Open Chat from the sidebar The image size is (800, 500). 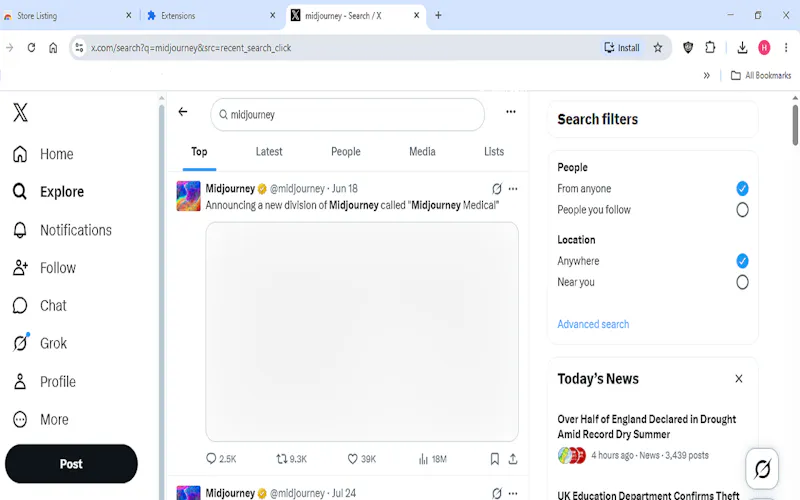tap(39, 306)
